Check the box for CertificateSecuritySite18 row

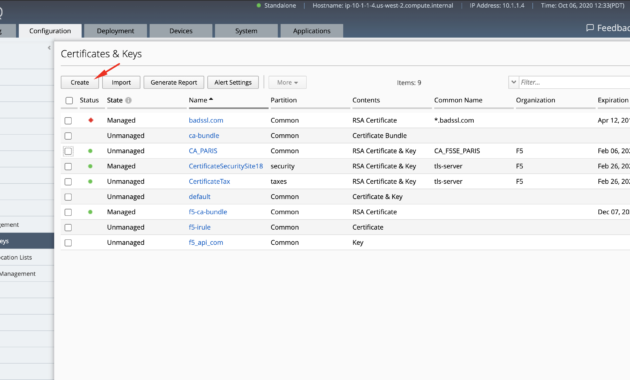point(68,166)
